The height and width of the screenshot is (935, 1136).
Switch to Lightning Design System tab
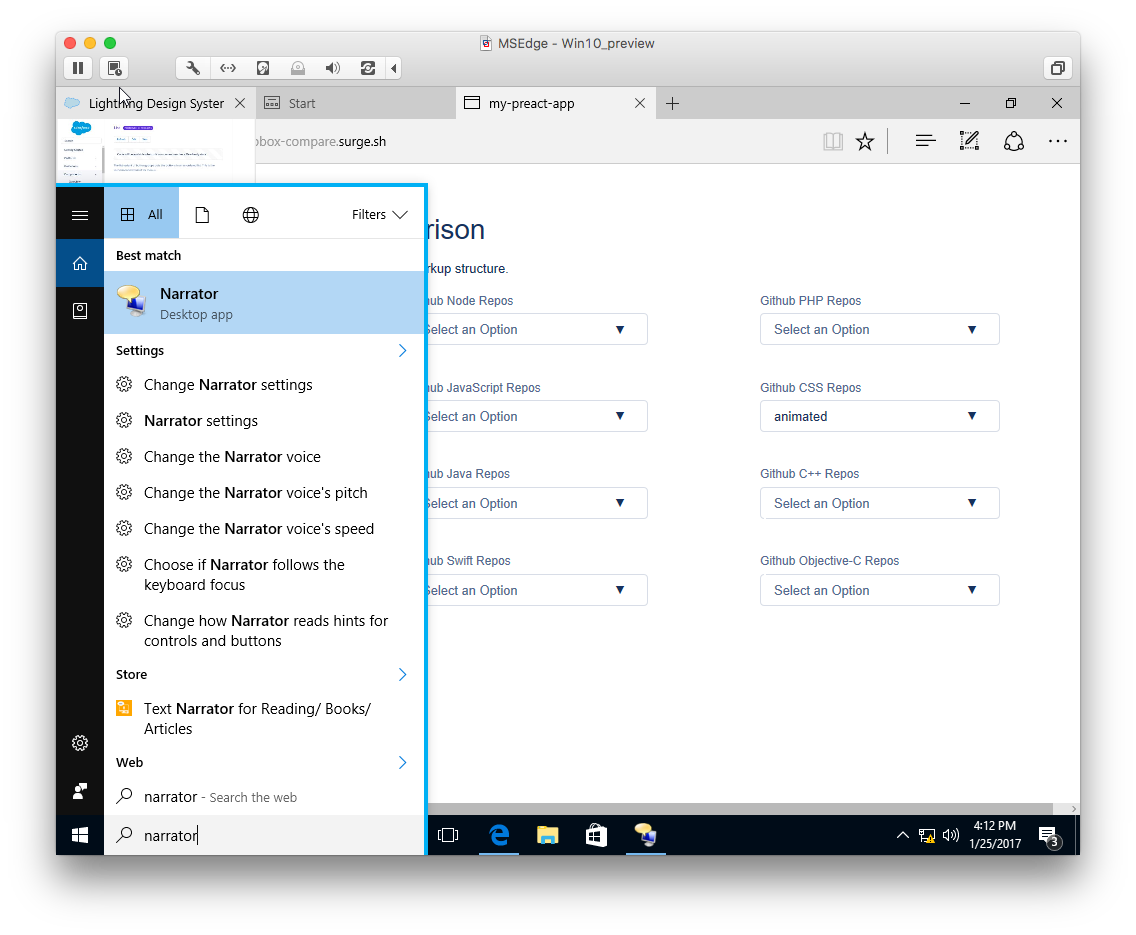click(x=156, y=104)
